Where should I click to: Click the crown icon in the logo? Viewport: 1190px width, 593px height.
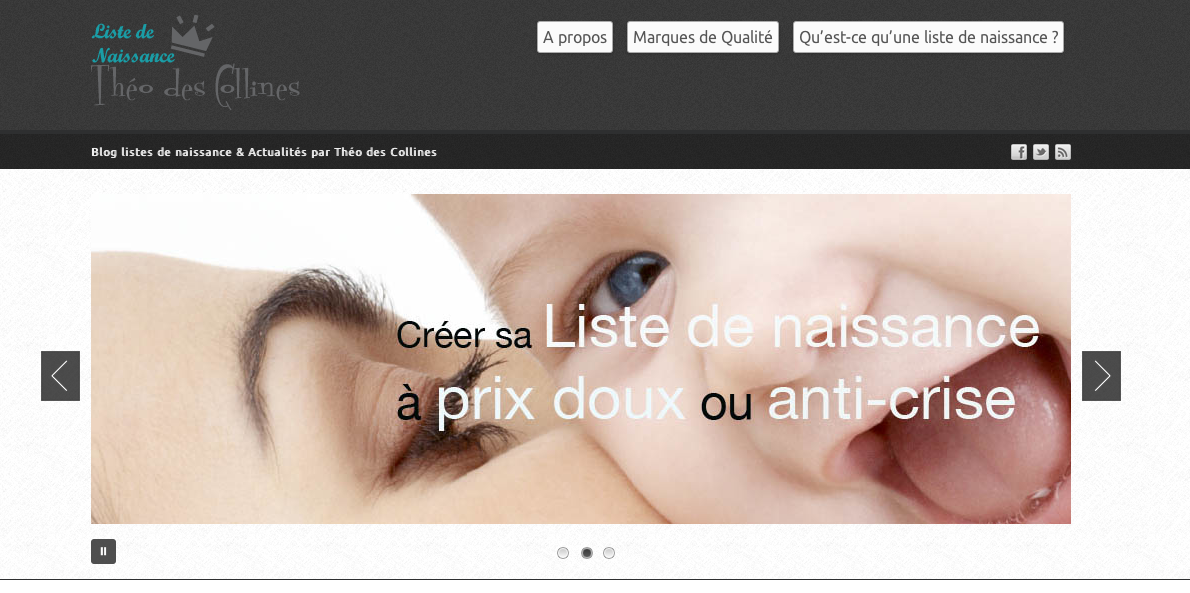[191, 36]
